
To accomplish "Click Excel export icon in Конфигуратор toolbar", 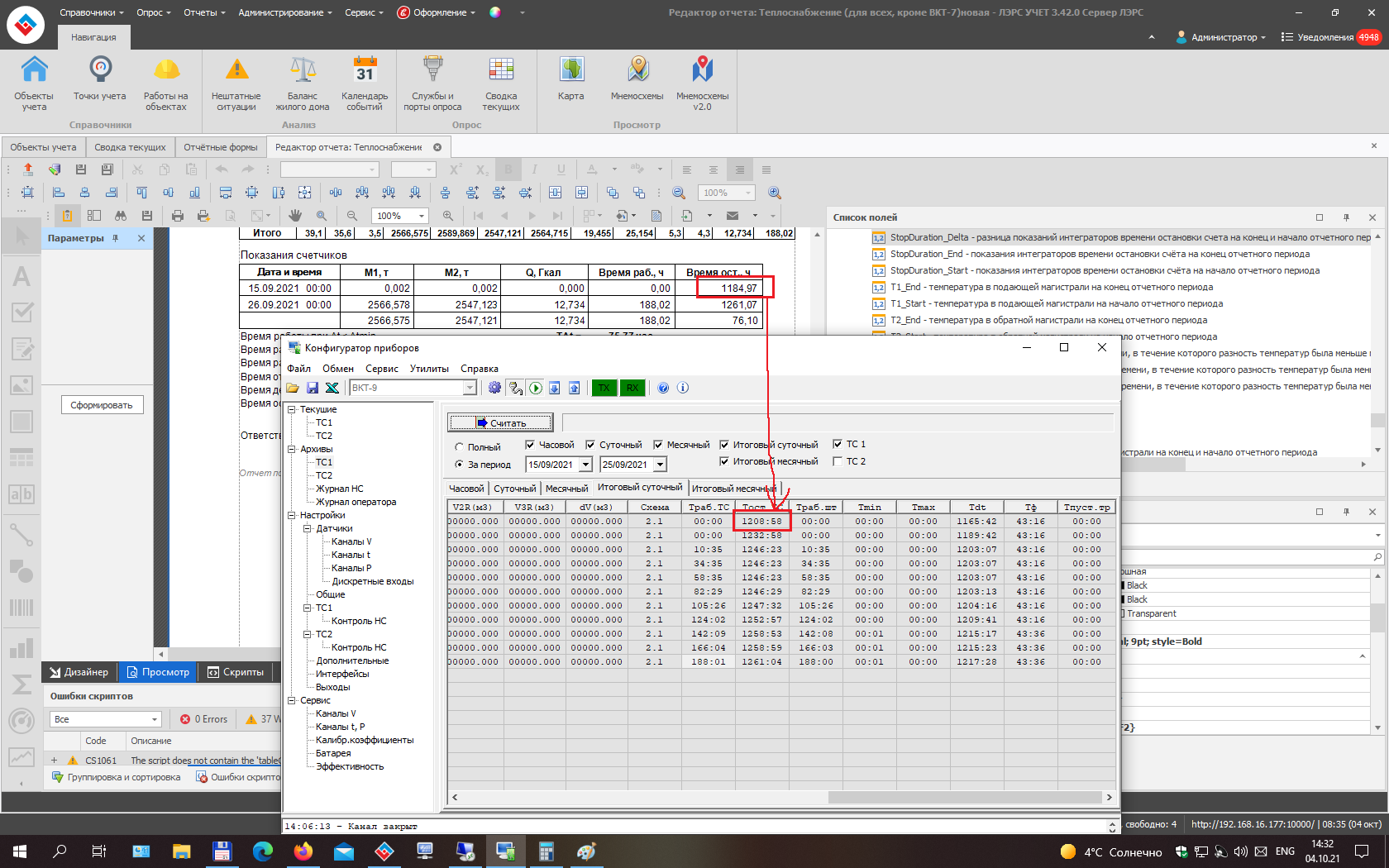I will tap(332, 388).
